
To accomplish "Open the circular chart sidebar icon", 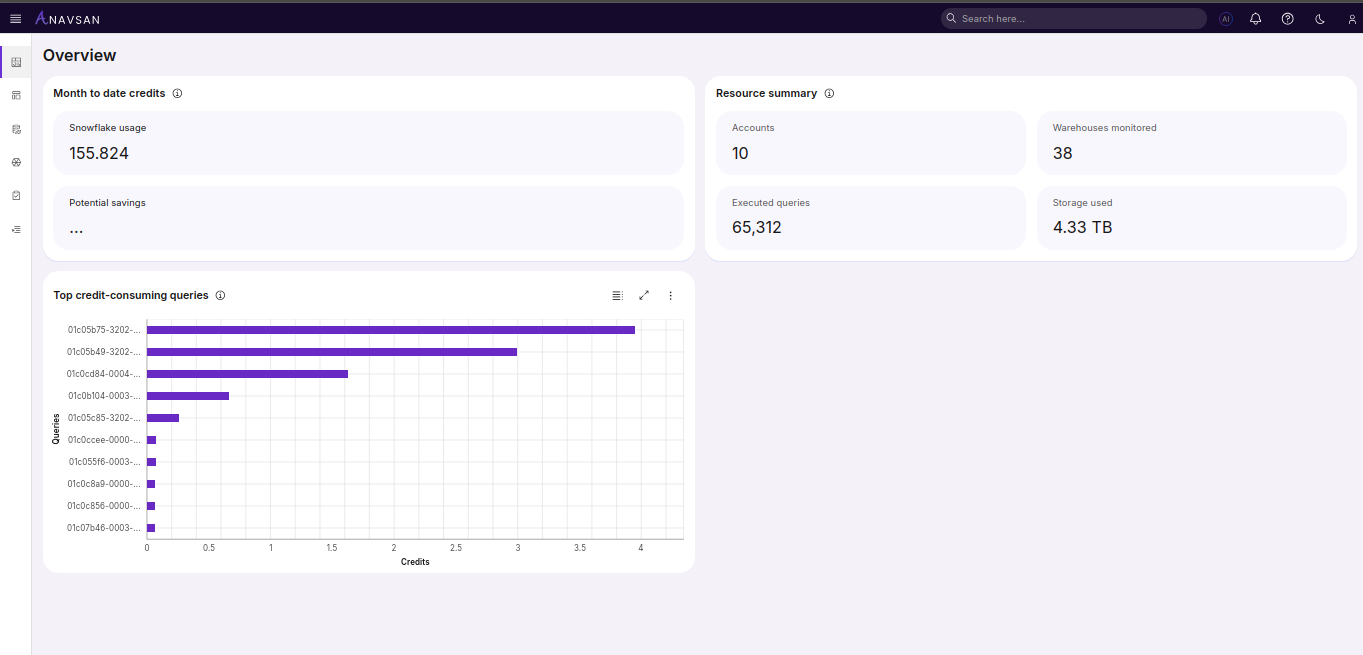I will 16,162.
